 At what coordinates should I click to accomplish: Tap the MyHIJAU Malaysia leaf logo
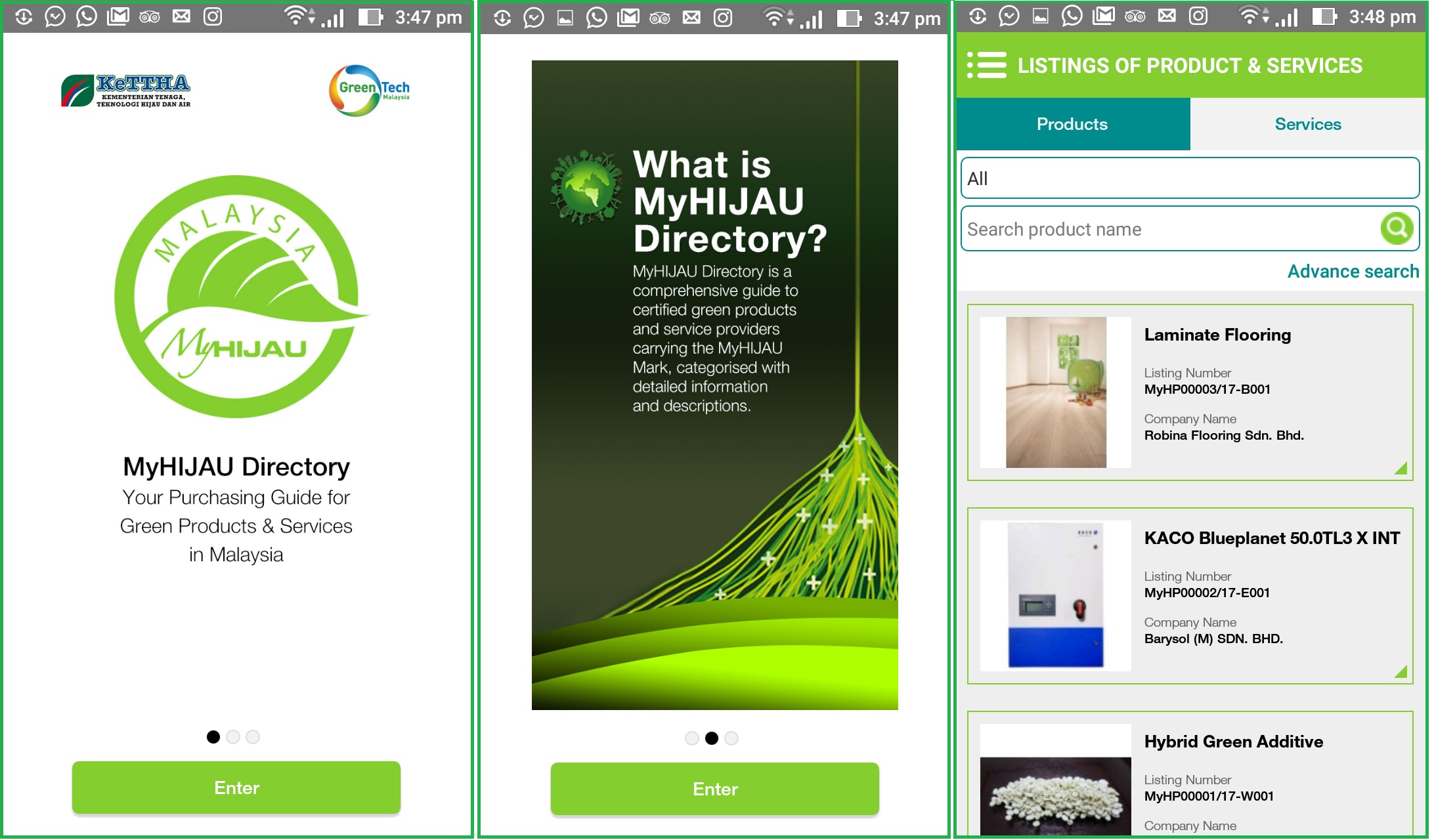pos(240,296)
